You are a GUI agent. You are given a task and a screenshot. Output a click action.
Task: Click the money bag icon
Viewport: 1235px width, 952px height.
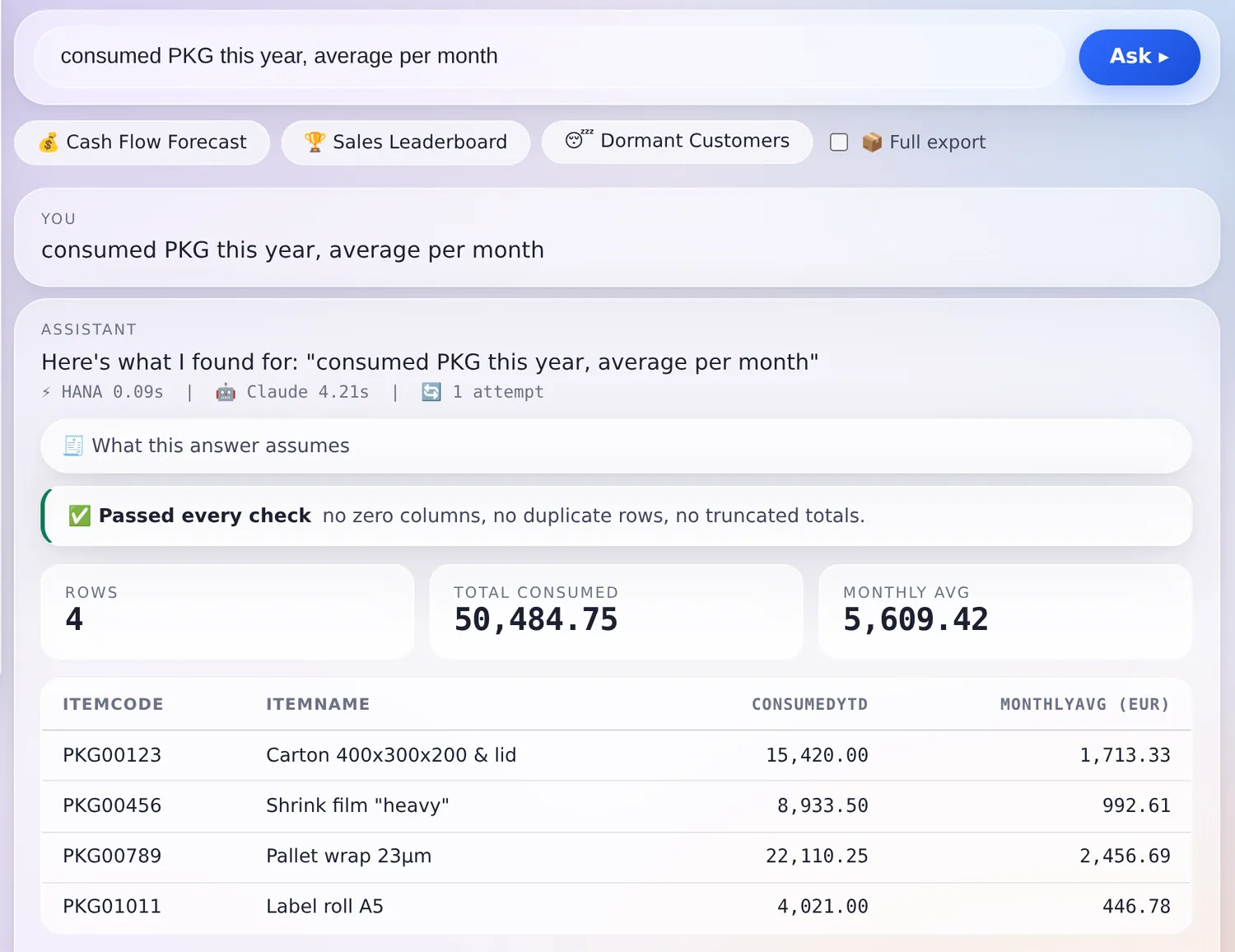pyautogui.click(x=49, y=142)
